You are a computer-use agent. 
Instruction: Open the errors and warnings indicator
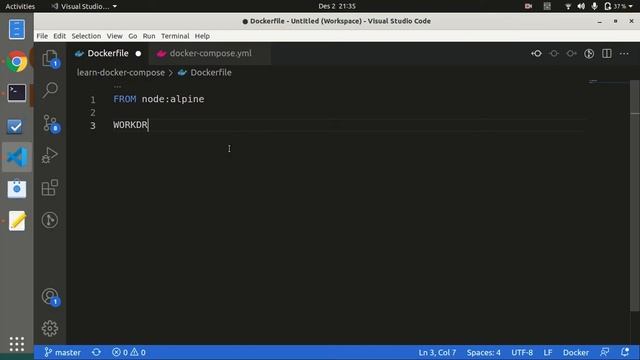[129, 352]
